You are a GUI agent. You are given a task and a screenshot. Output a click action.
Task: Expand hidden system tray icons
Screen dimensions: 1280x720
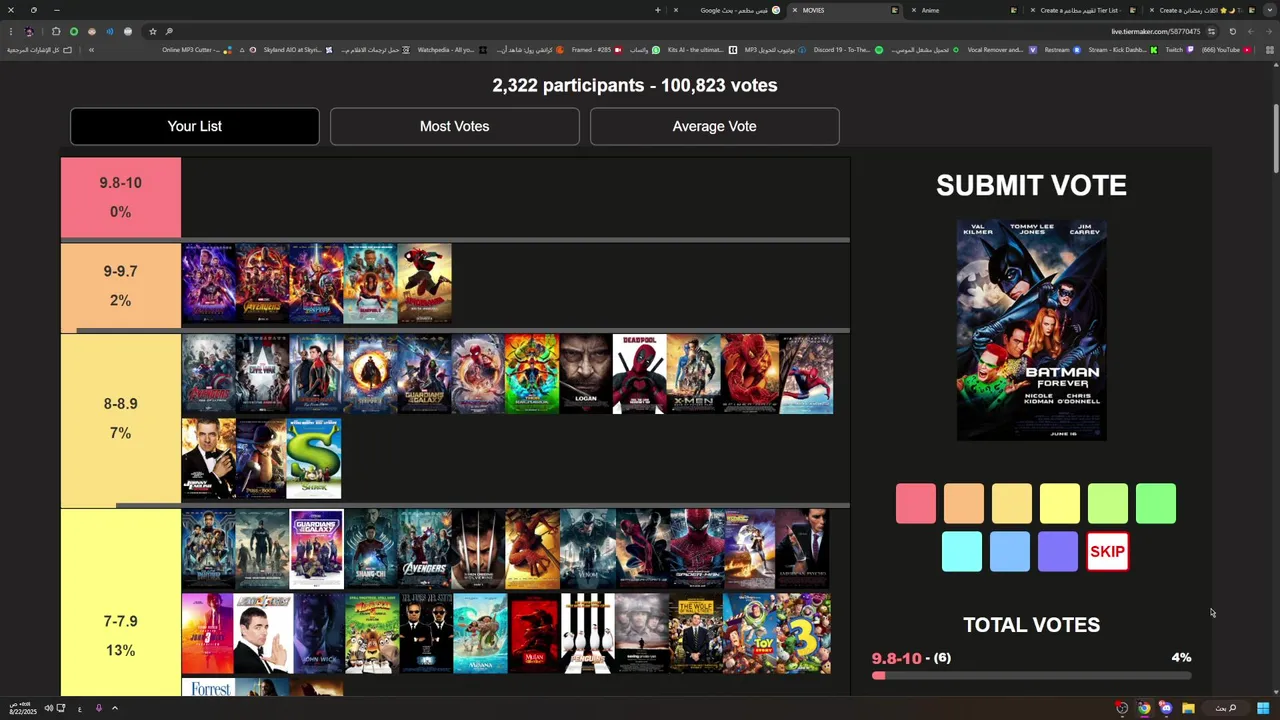pos(114,708)
